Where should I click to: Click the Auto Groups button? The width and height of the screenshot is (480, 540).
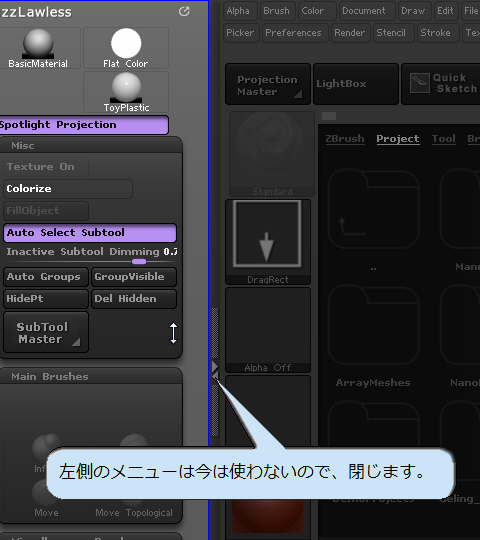point(46,277)
